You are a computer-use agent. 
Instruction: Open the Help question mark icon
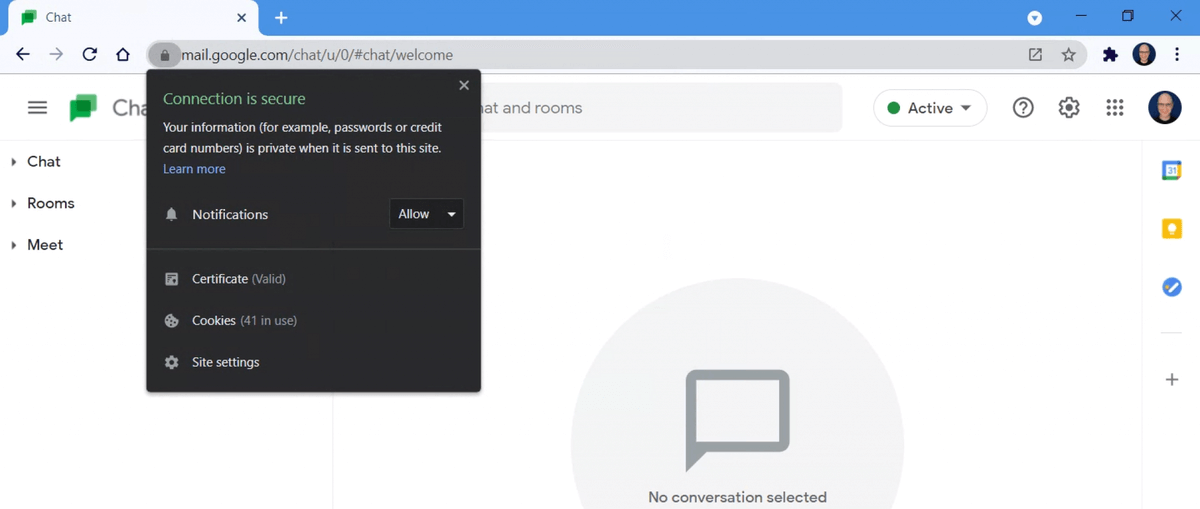pos(1023,108)
